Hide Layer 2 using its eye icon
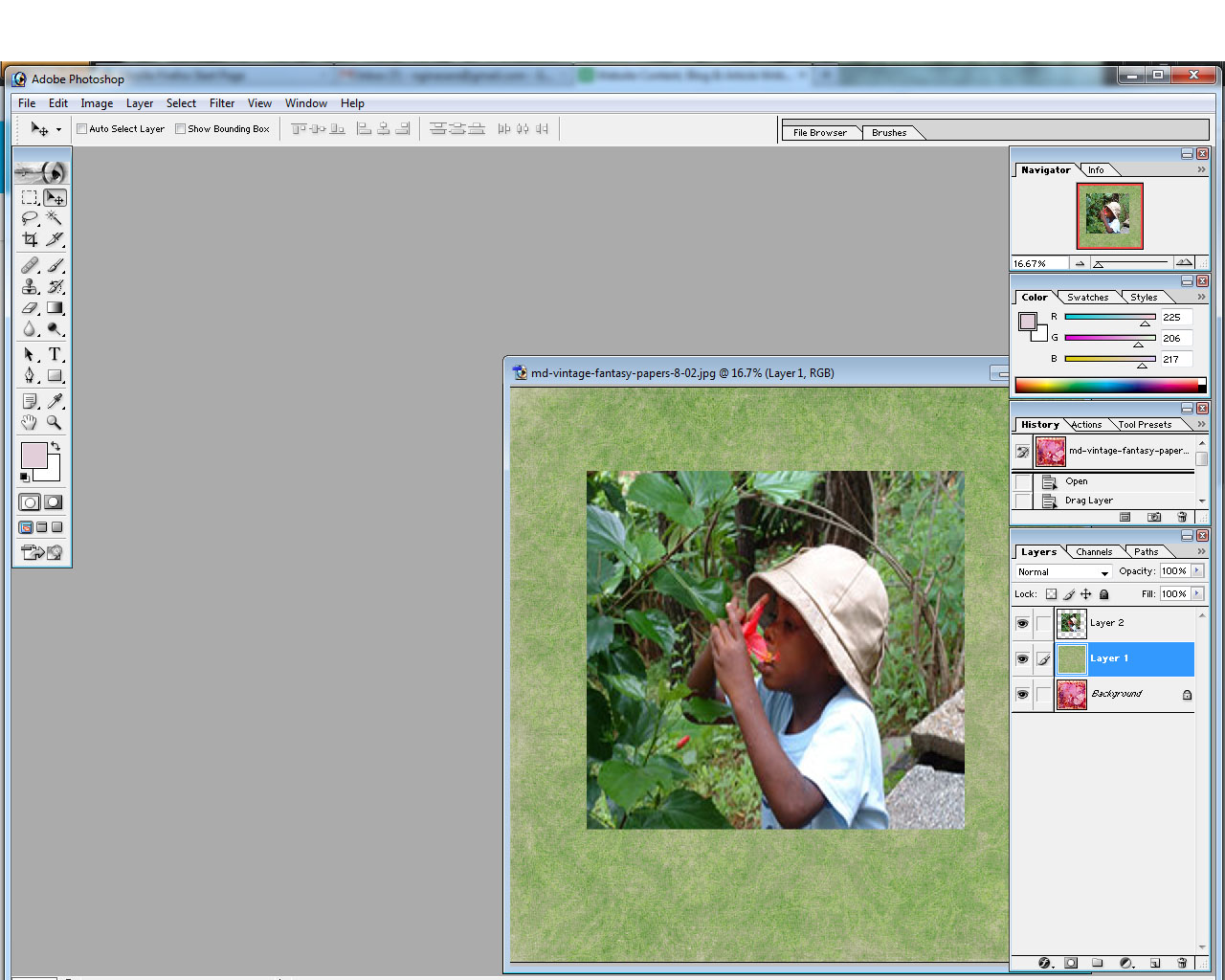Viewport: 1225px width, 980px height. pos(1022,623)
